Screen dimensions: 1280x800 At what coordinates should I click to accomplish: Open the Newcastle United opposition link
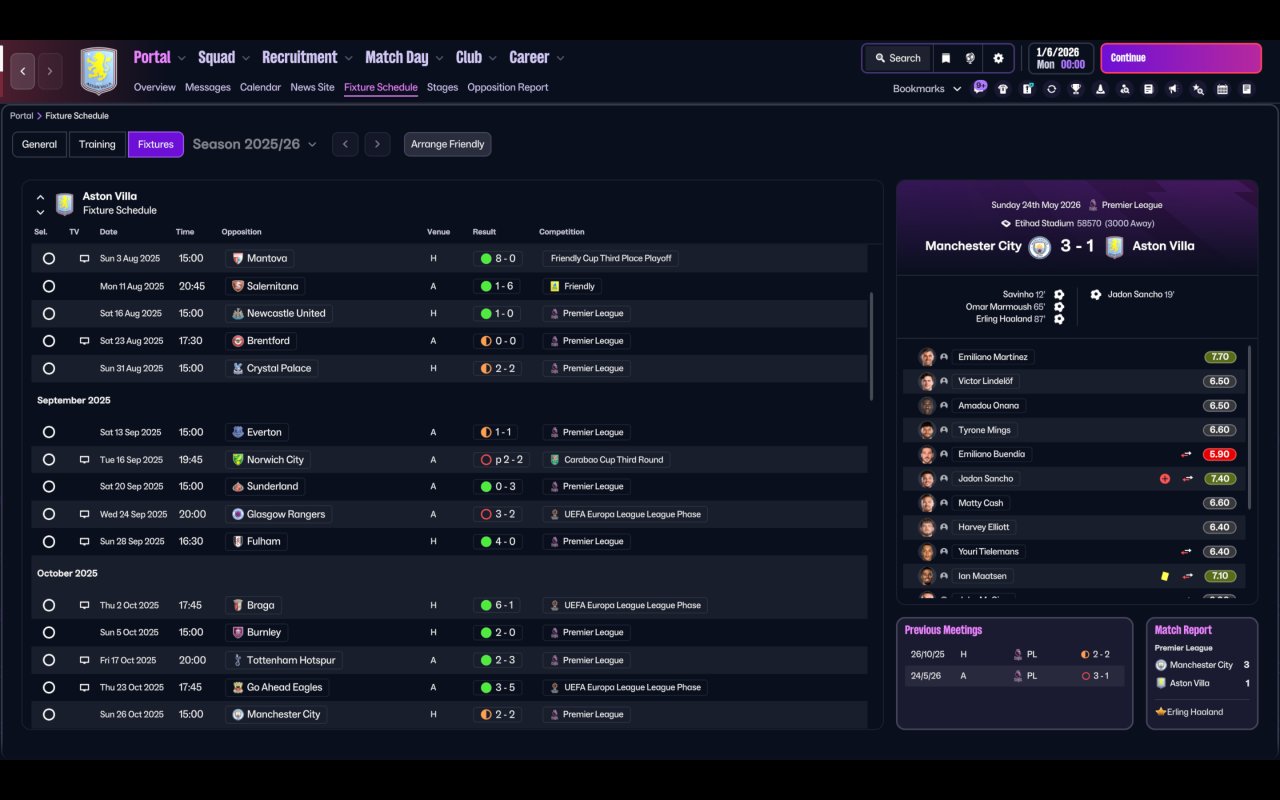point(279,313)
